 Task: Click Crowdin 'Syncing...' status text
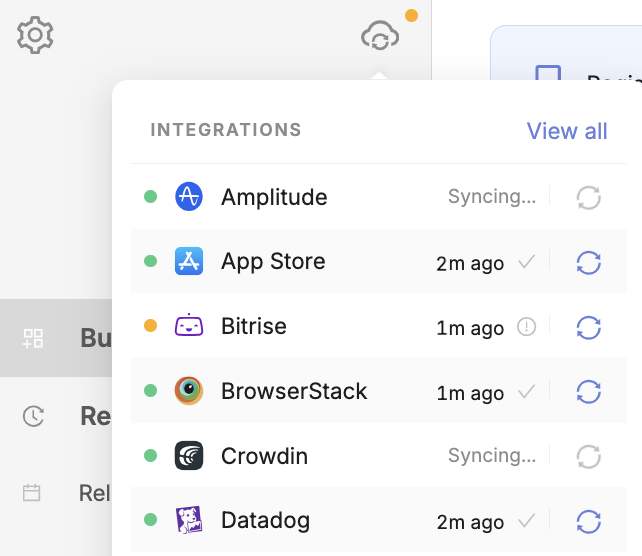point(492,455)
